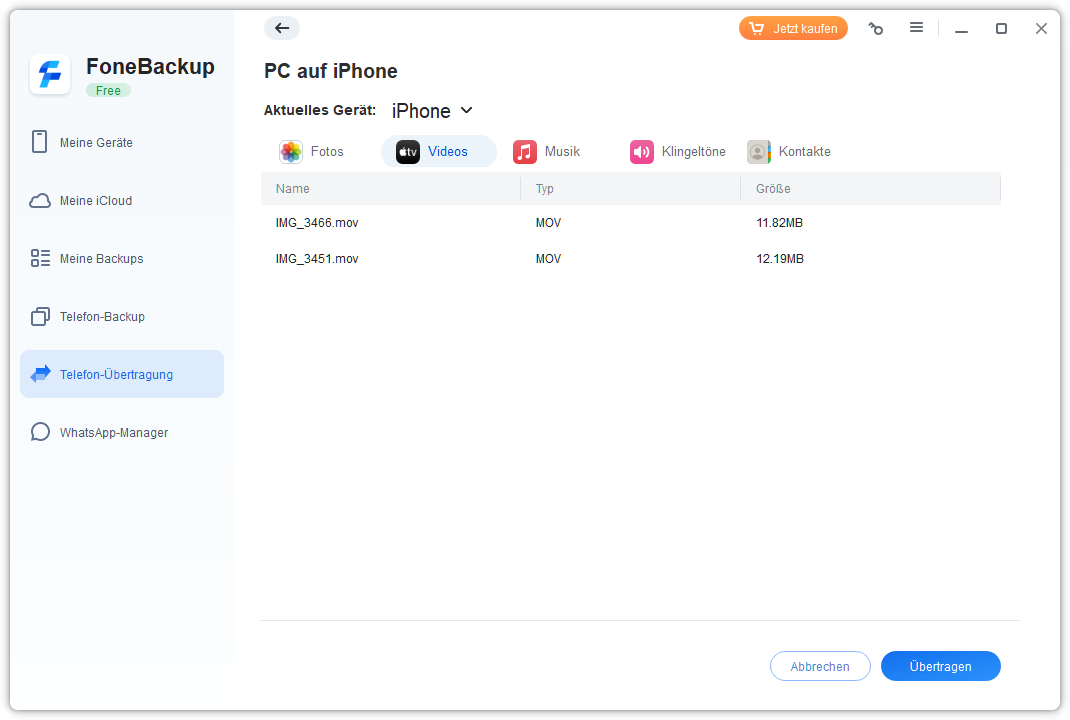Image resolution: width=1070 pixels, height=720 pixels.
Task: Click the Jetzt kaufen button
Action: 793,29
